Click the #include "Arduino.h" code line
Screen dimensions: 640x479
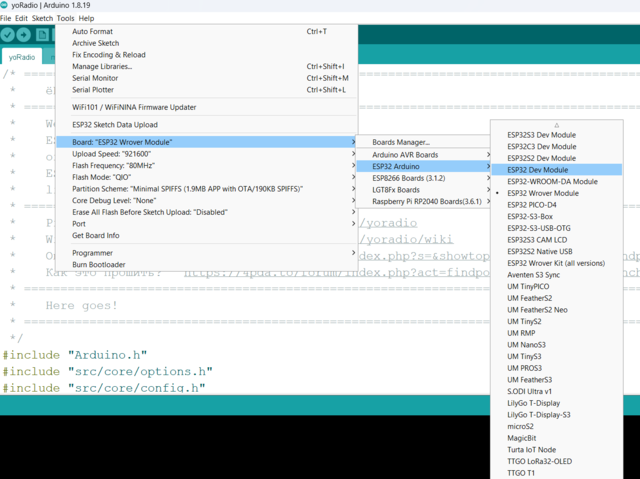[x=75, y=355]
